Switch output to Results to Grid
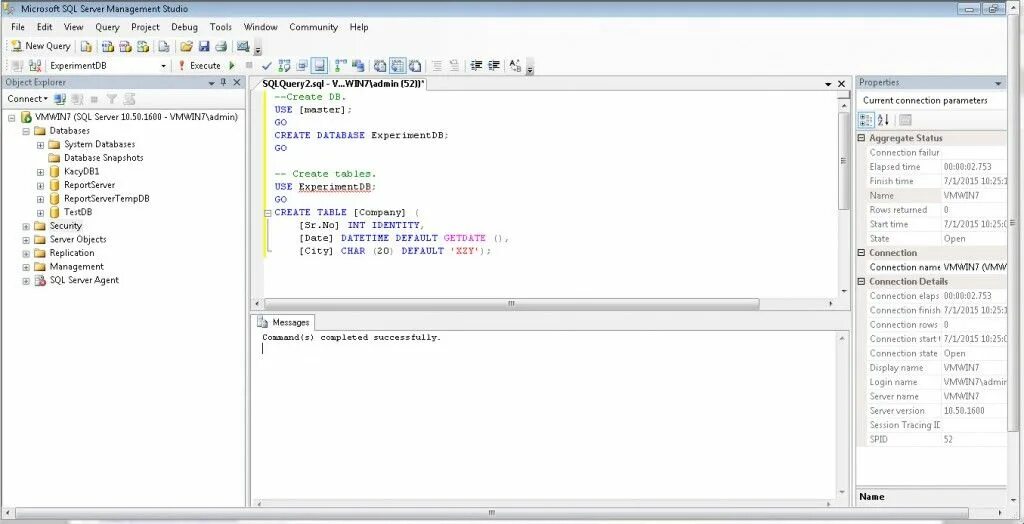This screenshot has width=1024, height=524. click(x=397, y=65)
